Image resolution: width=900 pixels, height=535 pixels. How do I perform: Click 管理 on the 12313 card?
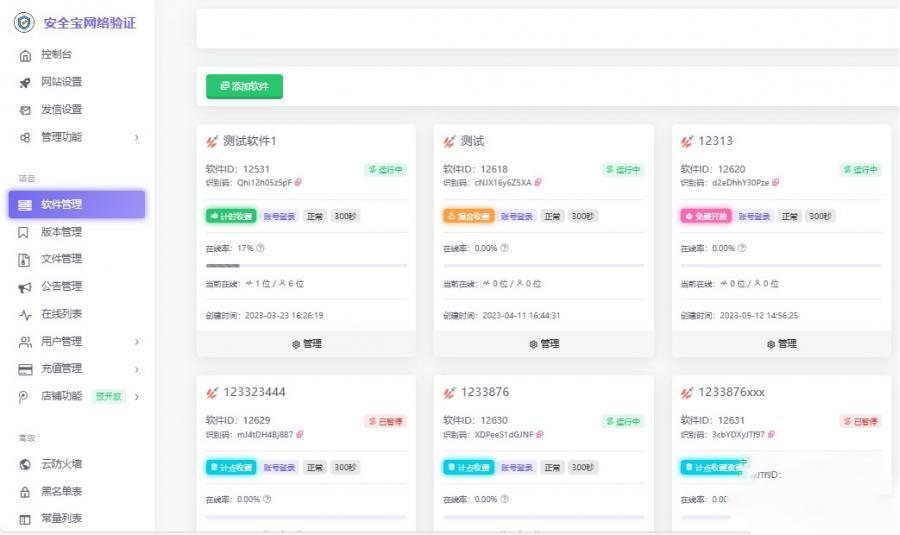click(x=782, y=344)
